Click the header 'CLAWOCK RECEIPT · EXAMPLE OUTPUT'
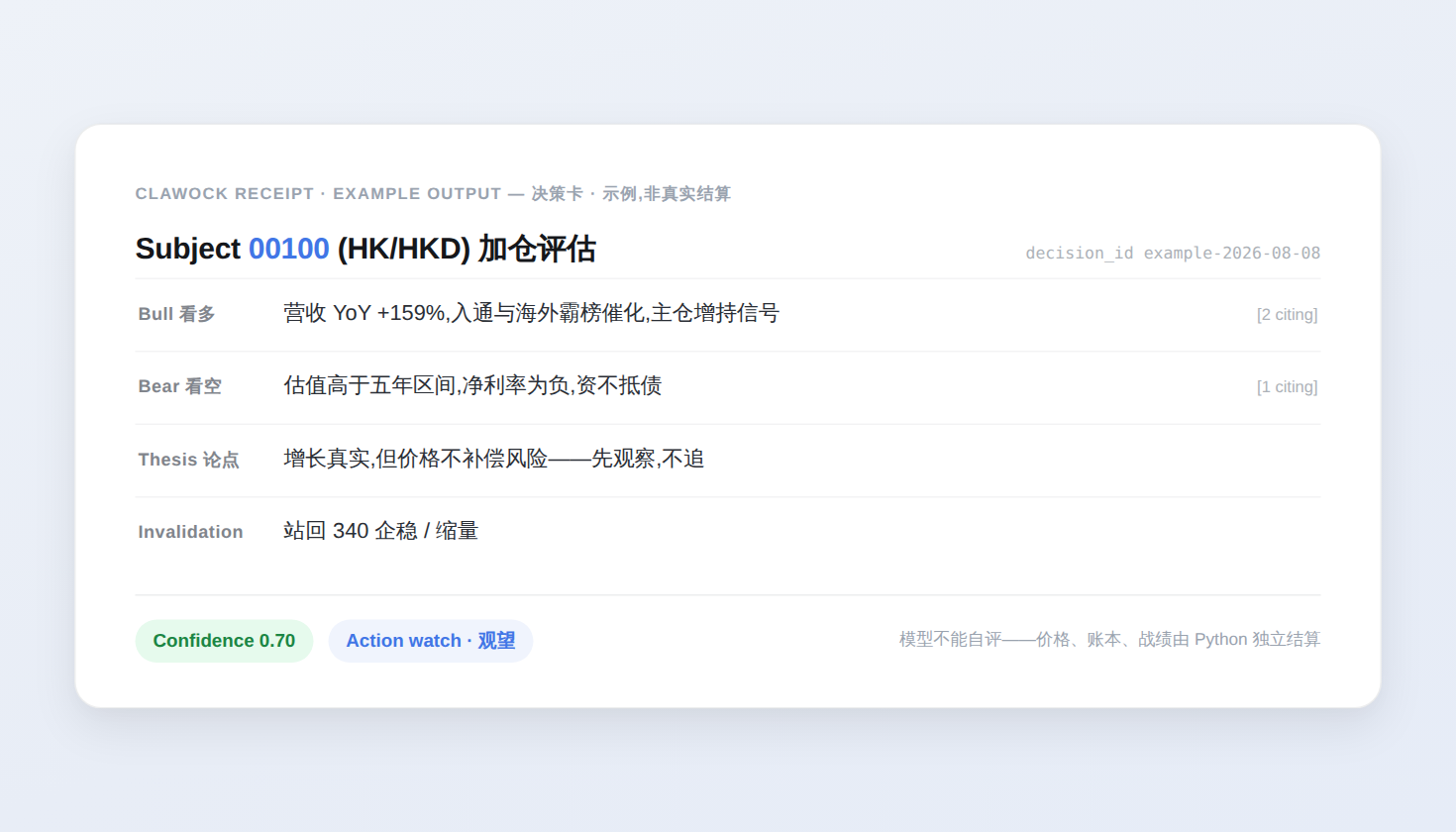Image resolution: width=1456 pixels, height=832 pixels. click(318, 194)
